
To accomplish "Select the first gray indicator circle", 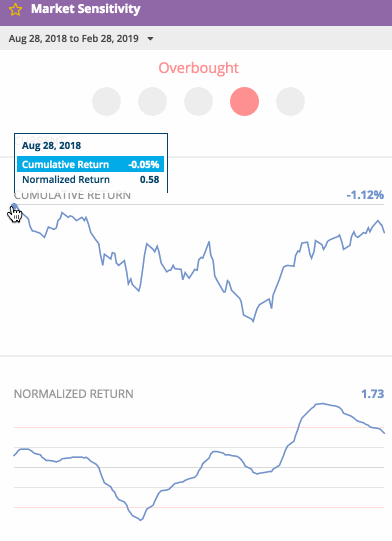I will tap(107, 101).
